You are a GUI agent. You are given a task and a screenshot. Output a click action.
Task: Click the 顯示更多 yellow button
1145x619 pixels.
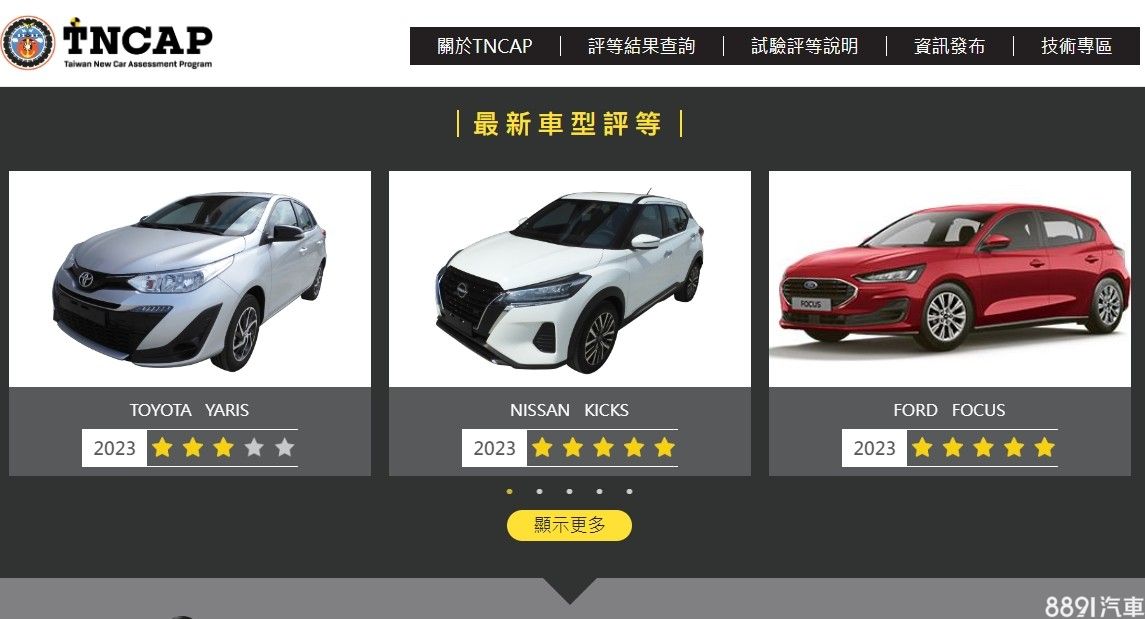(570, 525)
